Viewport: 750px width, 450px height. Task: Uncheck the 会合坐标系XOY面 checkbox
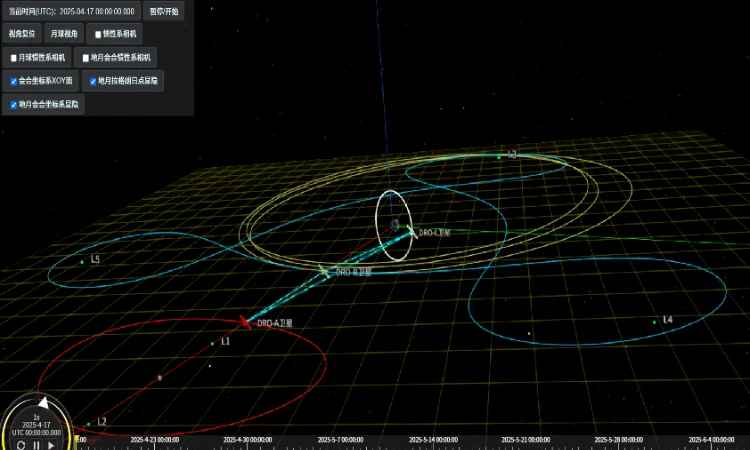14,81
